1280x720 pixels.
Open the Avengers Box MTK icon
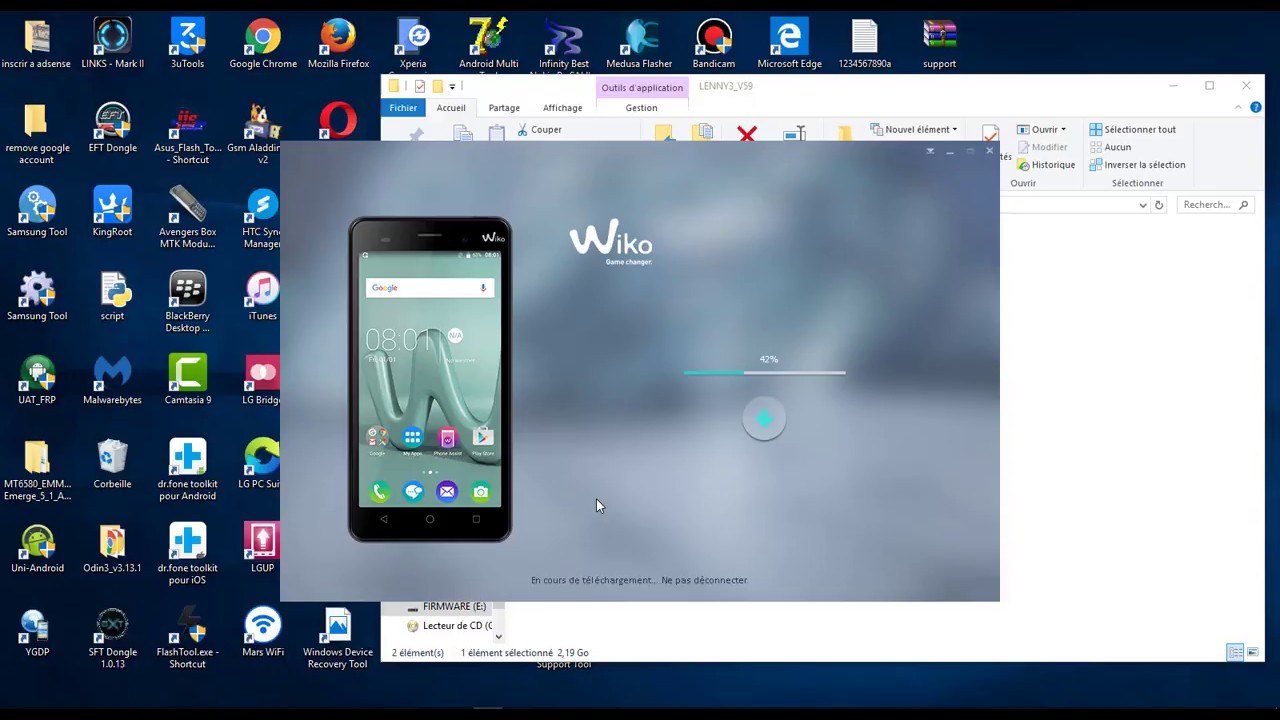[187, 217]
